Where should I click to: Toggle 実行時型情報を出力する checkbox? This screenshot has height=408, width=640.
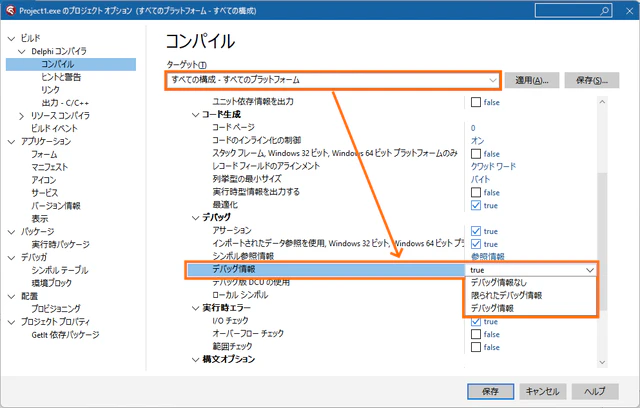pos(476,192)
